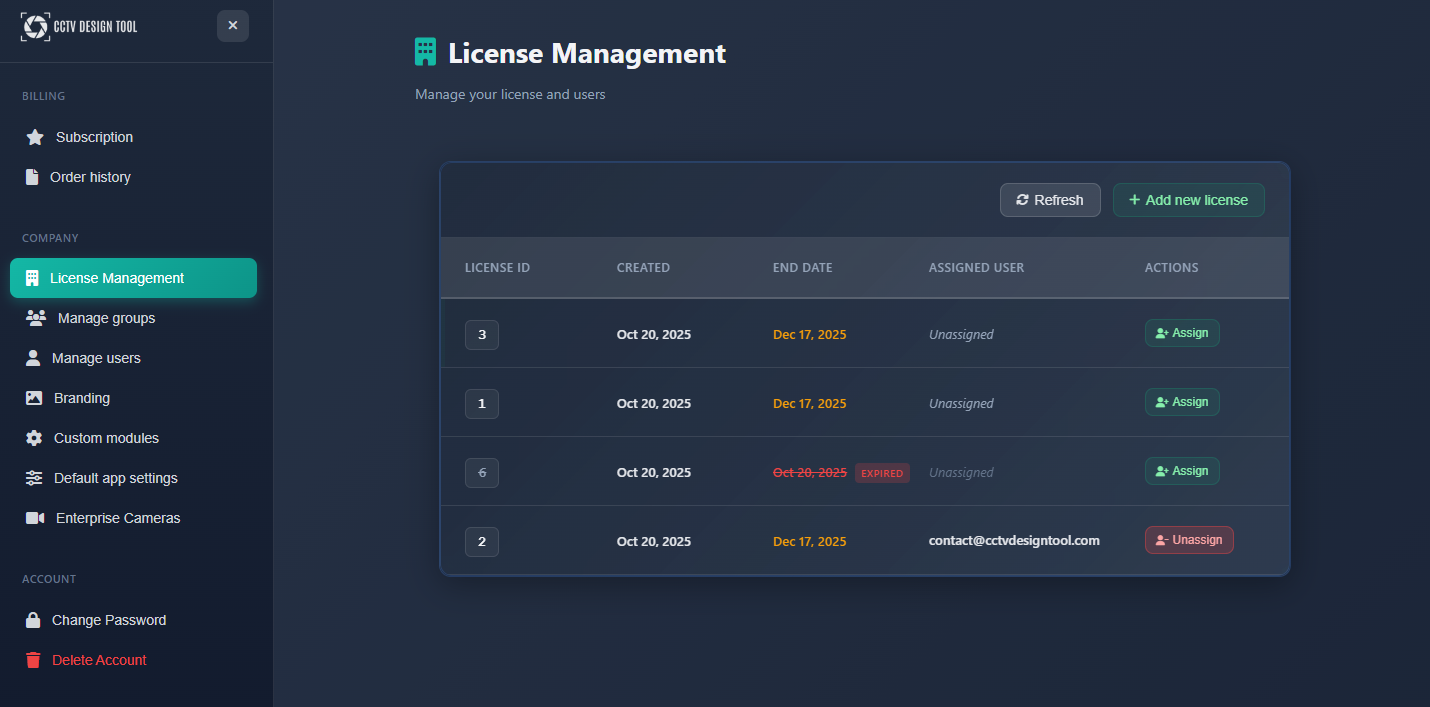This screenshot has height=707, width=1430.
Task: Click the sliders icon beside Default app settings
Action: pyautogui.click(x=34, y=478)
